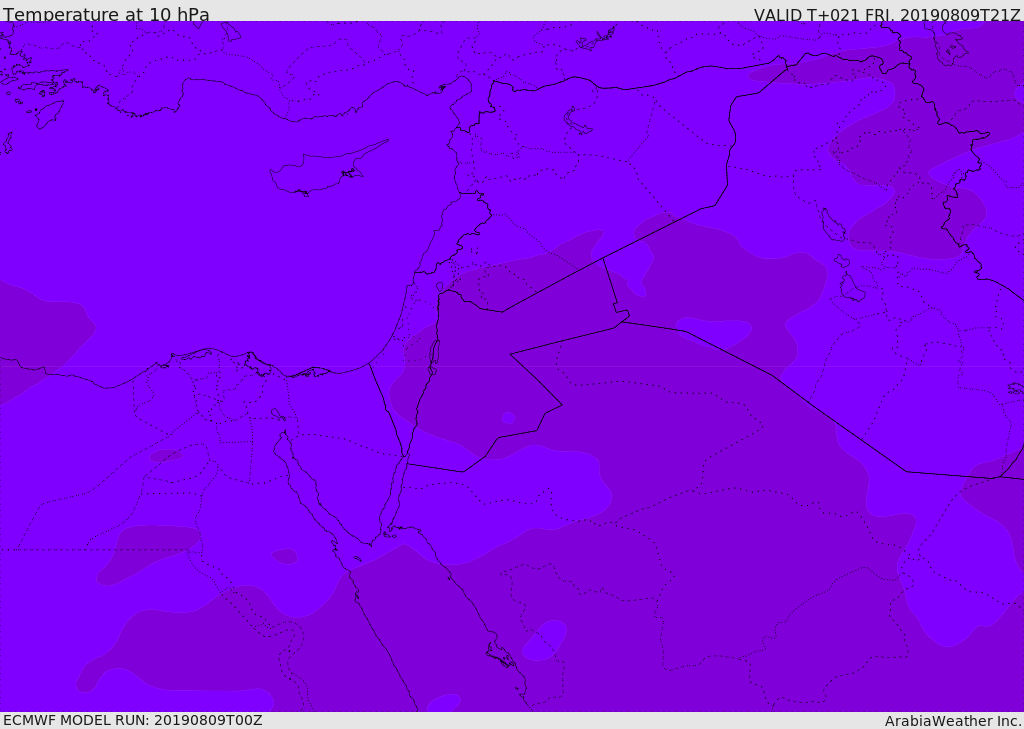Click the Lake Assad outline in northern Syria
Image resolution: width=1024 pixels, height=729 pixels.
click(577, 122)
